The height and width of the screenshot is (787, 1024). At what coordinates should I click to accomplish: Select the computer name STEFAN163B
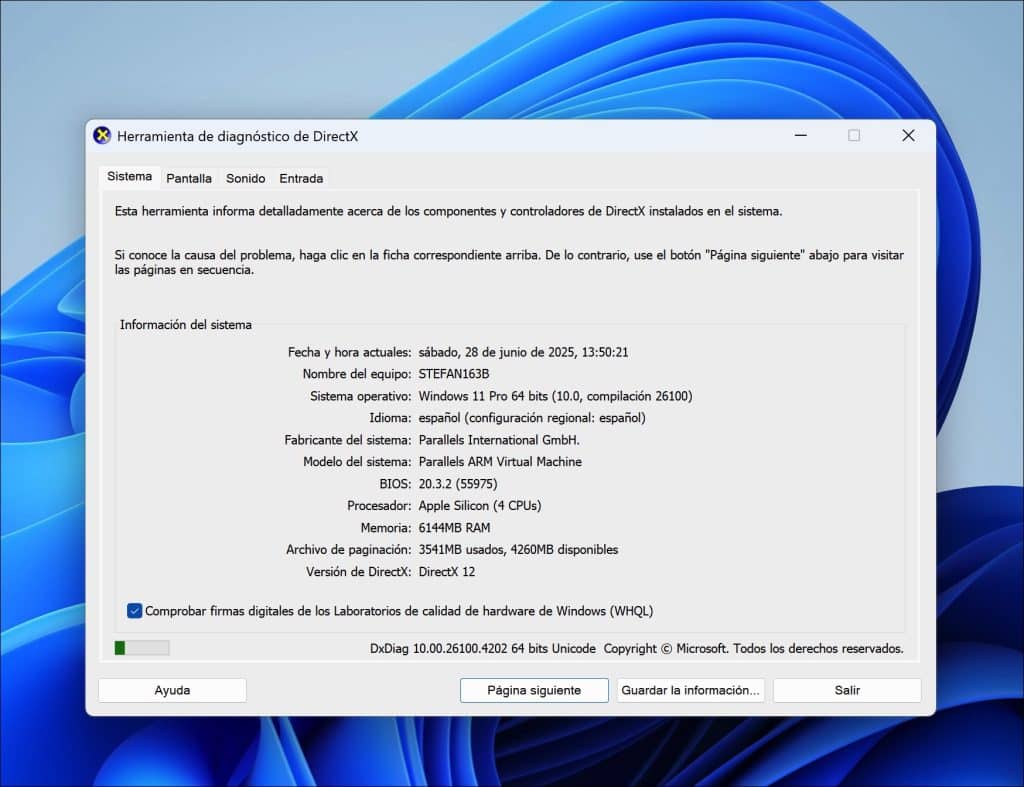pos(454,374)
